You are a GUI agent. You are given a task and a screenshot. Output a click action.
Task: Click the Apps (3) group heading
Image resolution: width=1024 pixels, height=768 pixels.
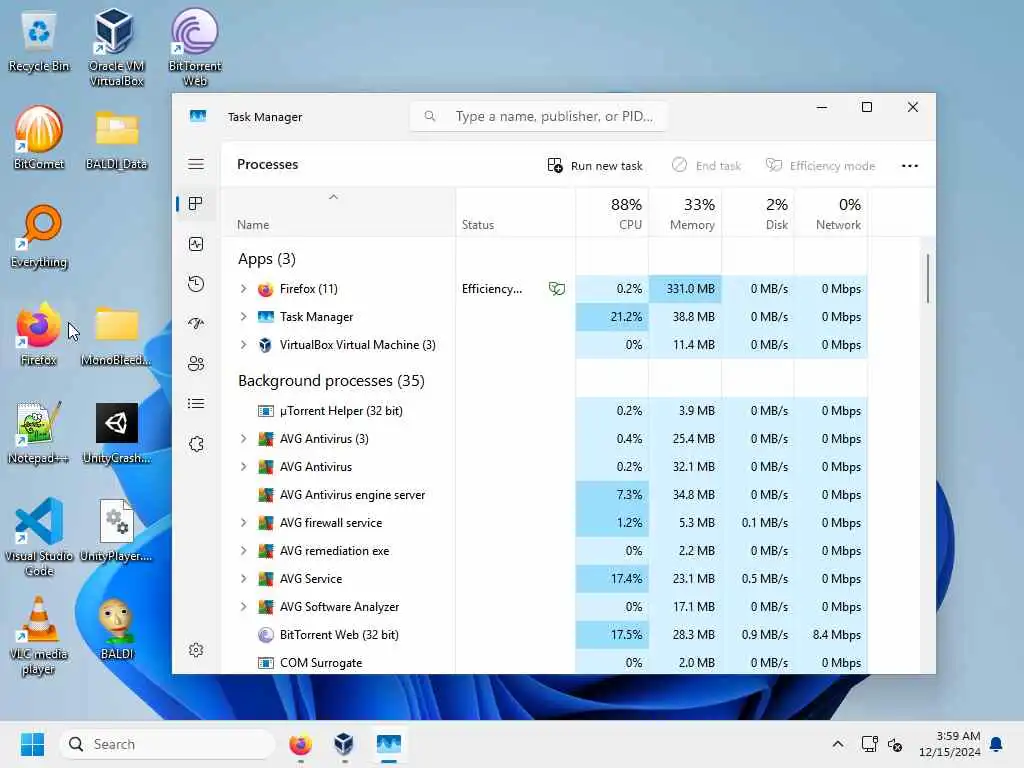266,259
